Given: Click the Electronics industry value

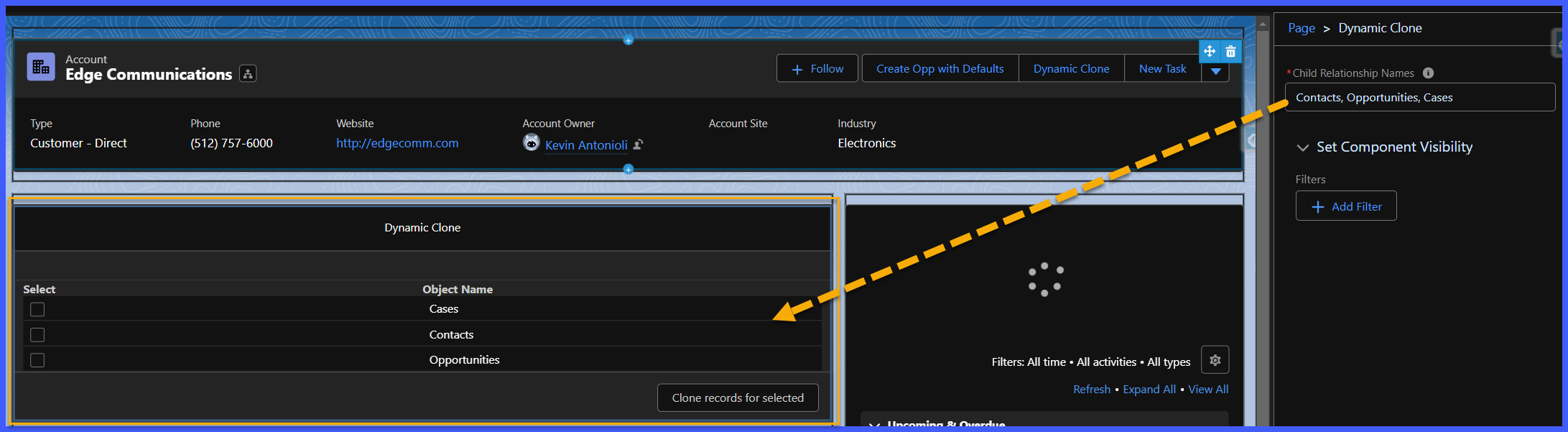Looking at the screenshot, I should click(867, 143).
